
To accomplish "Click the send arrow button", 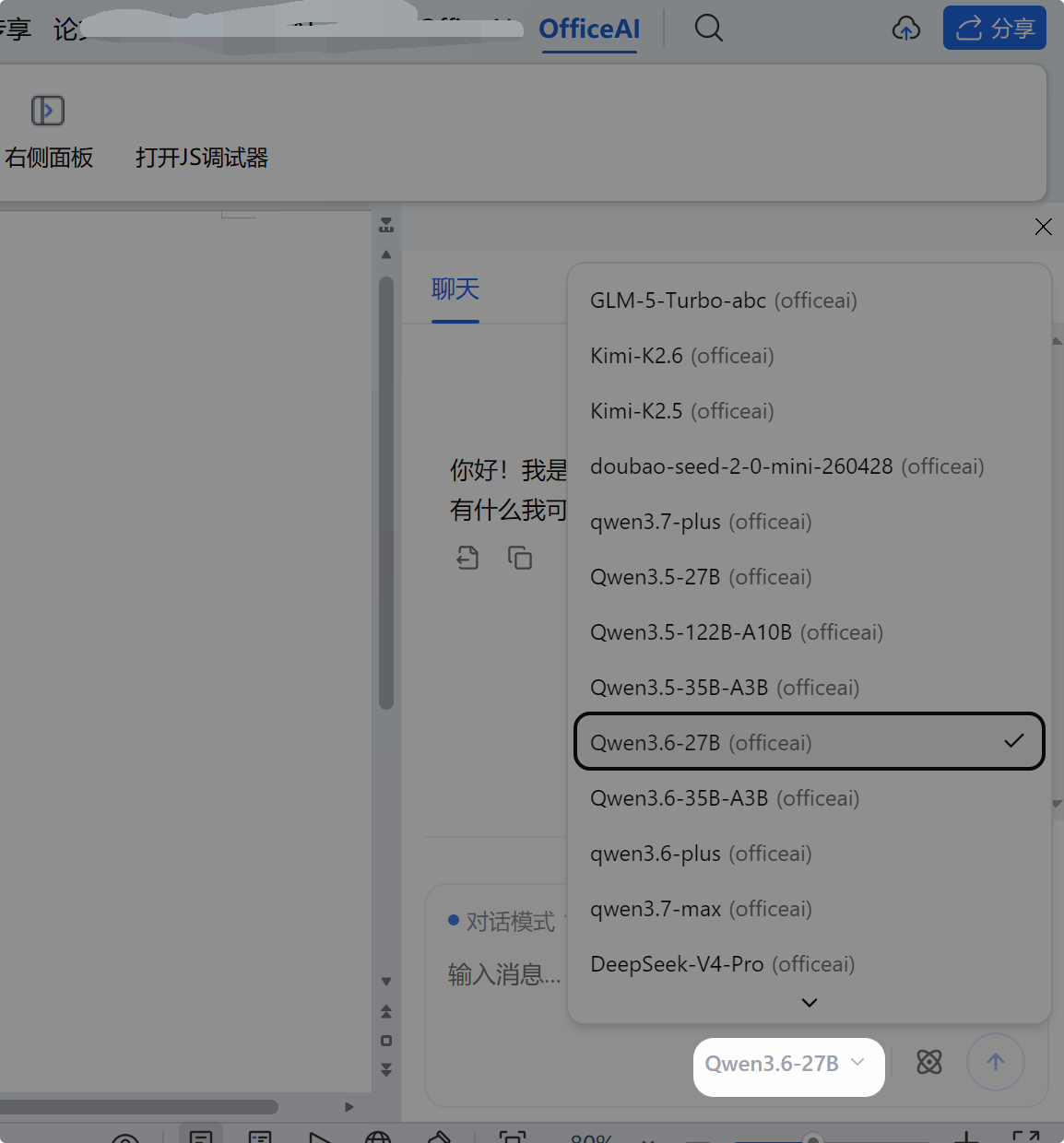I will click(x=996, y=1062).
